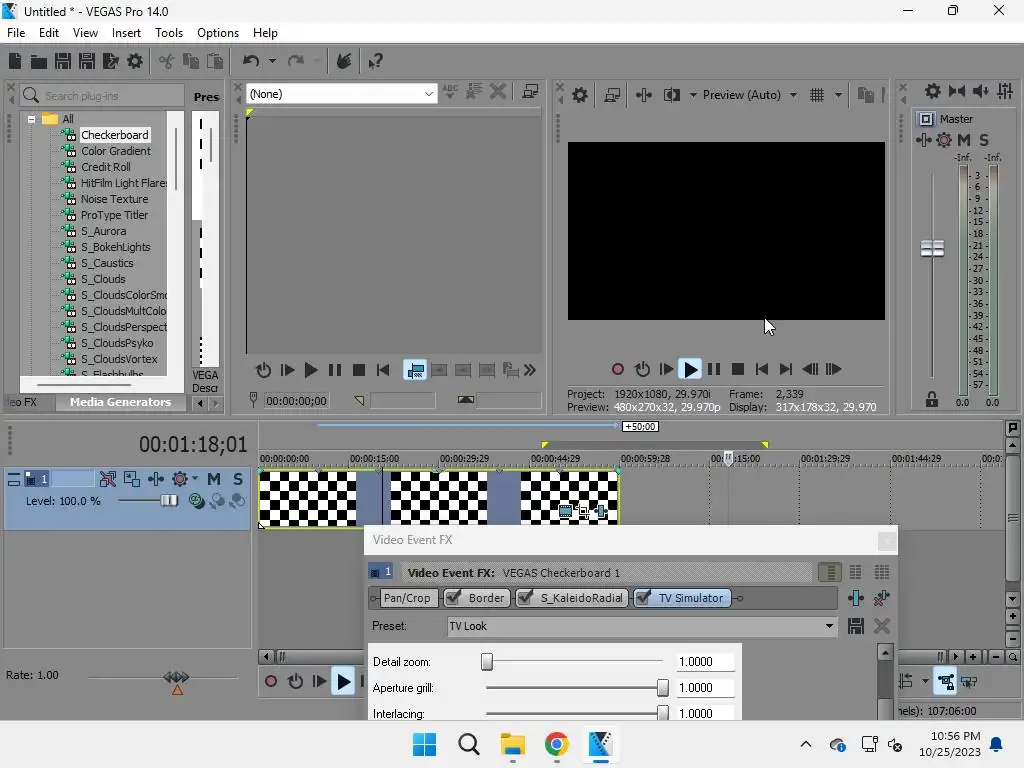This screenshot has width=1024, height=768.
Task: Play the project in video preview
Action: pyautogui.click(x=690, y=370)
